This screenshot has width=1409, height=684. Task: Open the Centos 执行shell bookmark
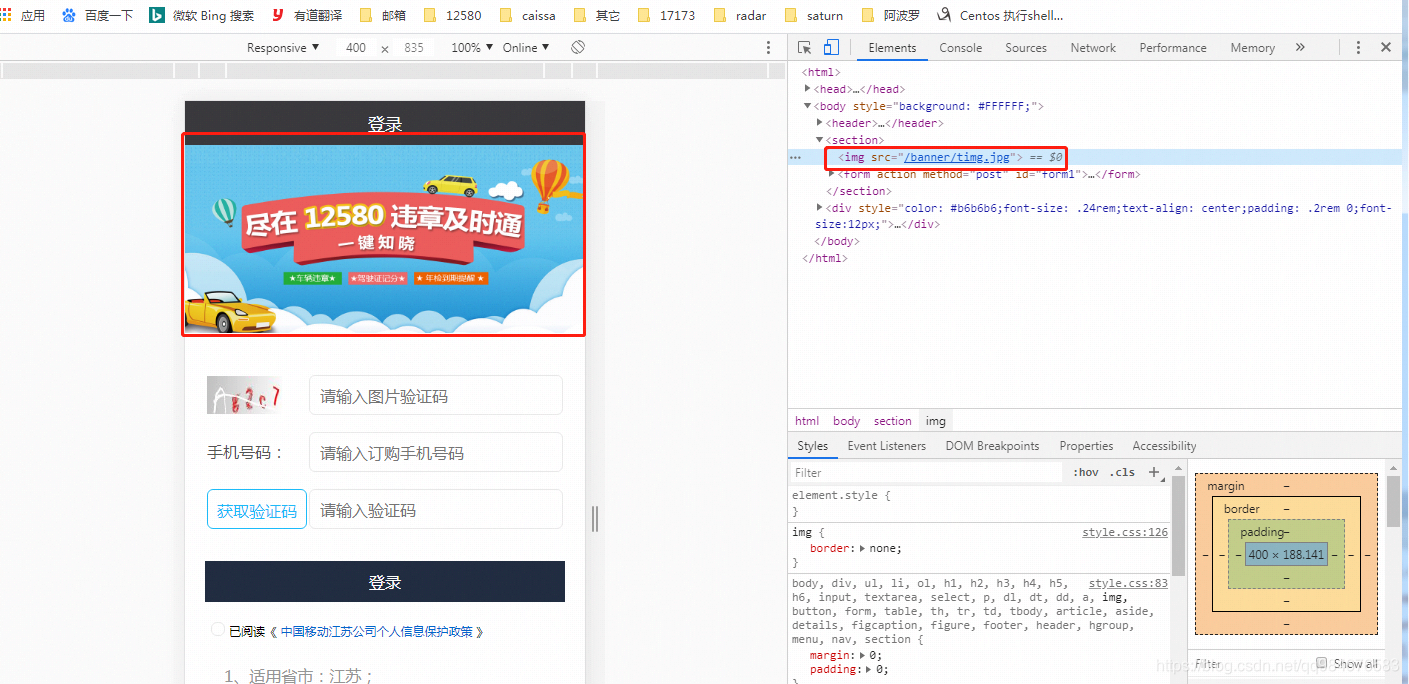1001,15
